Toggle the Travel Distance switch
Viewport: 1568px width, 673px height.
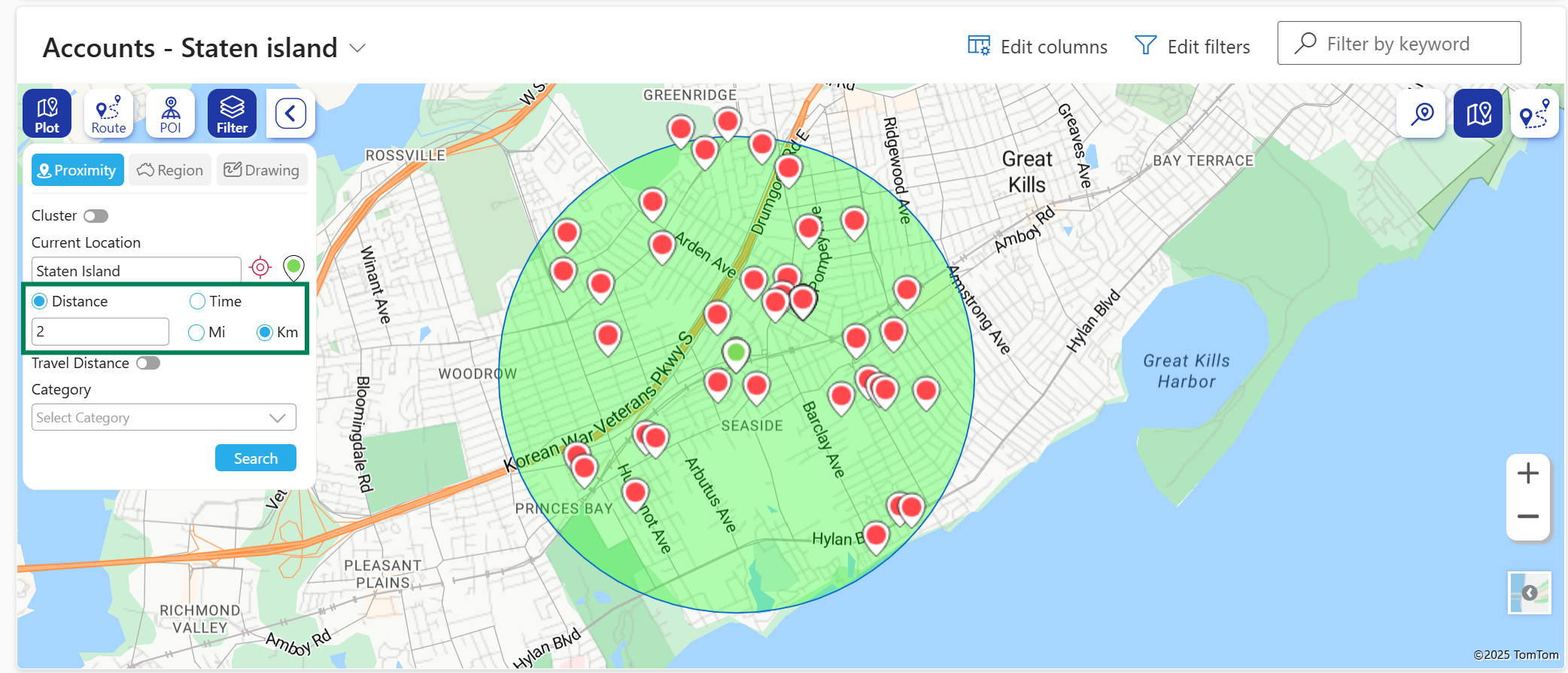click(x=147, y=364)
